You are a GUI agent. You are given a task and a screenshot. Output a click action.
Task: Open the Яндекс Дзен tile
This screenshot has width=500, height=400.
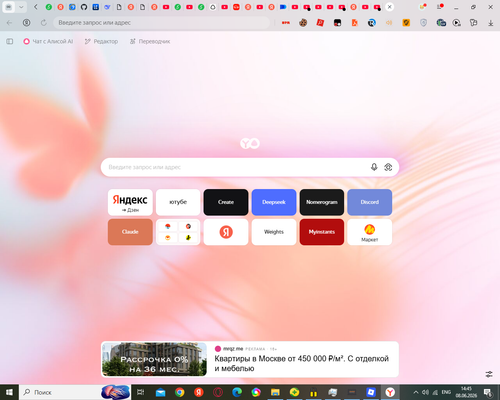(x=130, y=202)
